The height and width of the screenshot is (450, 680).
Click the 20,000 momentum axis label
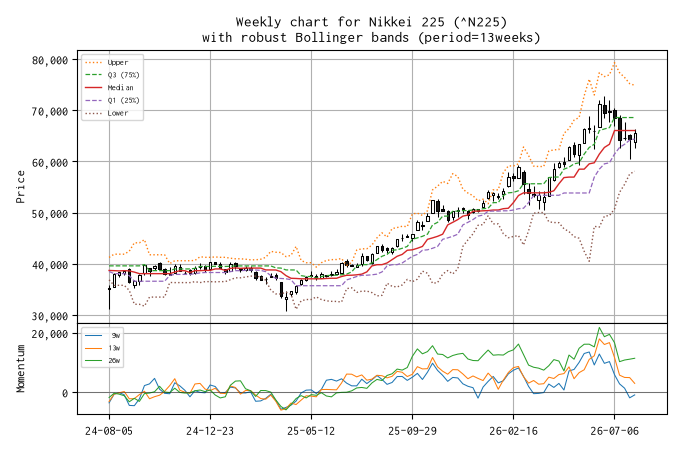50,334
